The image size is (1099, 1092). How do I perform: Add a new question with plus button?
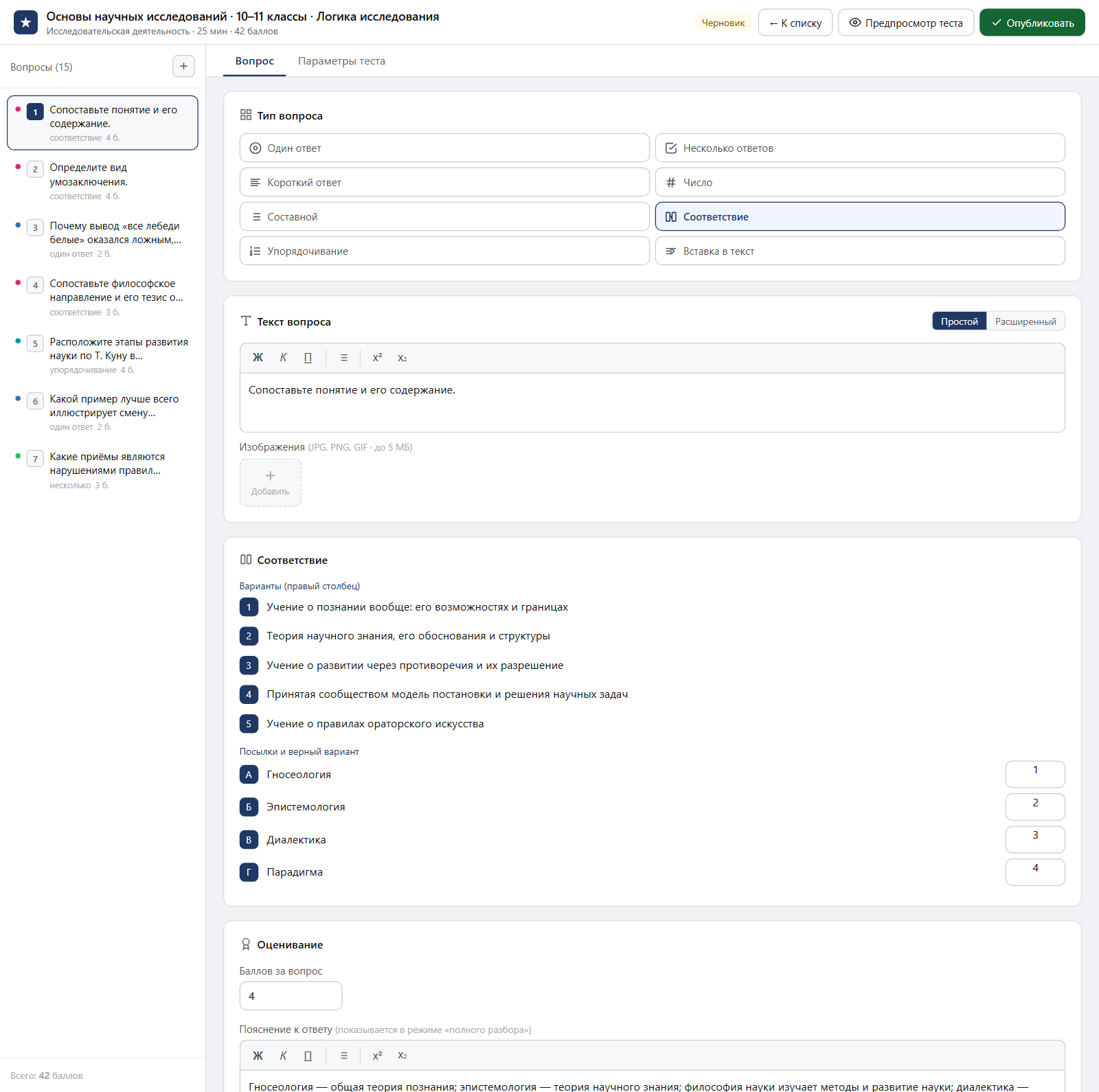pyautogui.click(x=183, y=67)
